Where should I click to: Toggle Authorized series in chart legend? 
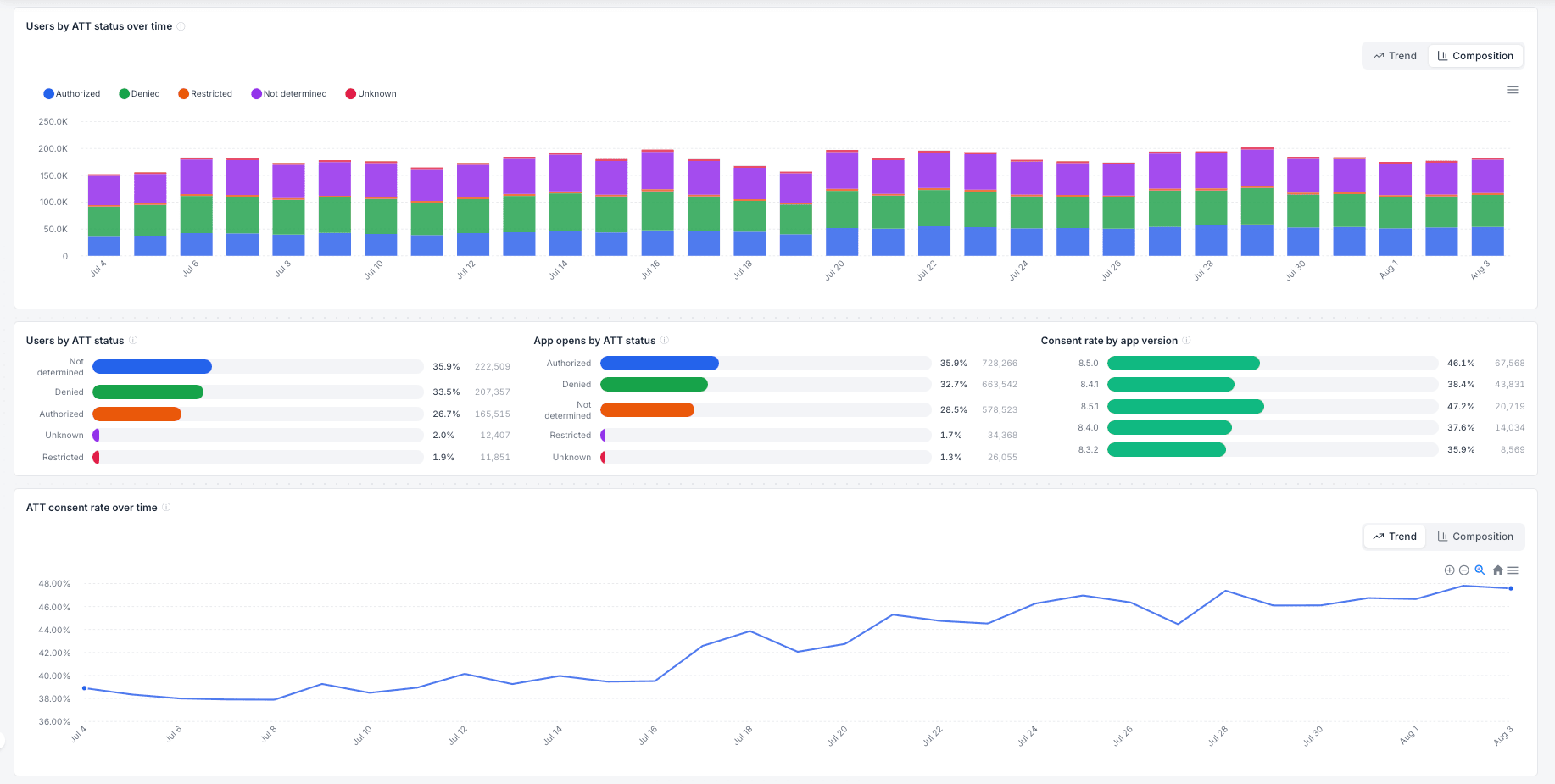click(x=72, y=94)
